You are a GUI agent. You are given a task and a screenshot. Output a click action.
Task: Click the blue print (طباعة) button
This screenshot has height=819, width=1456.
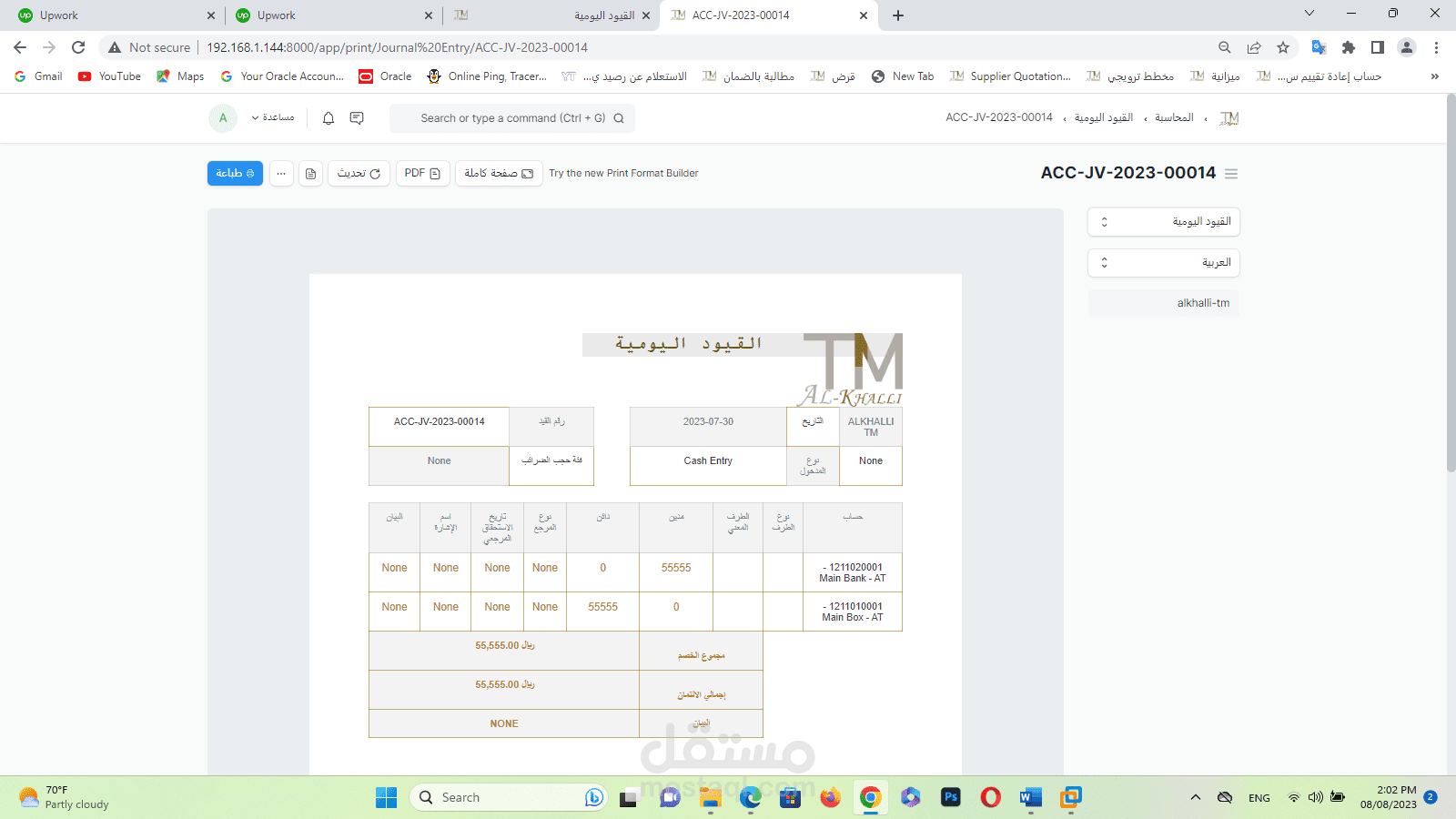click(x=235, y=173)
